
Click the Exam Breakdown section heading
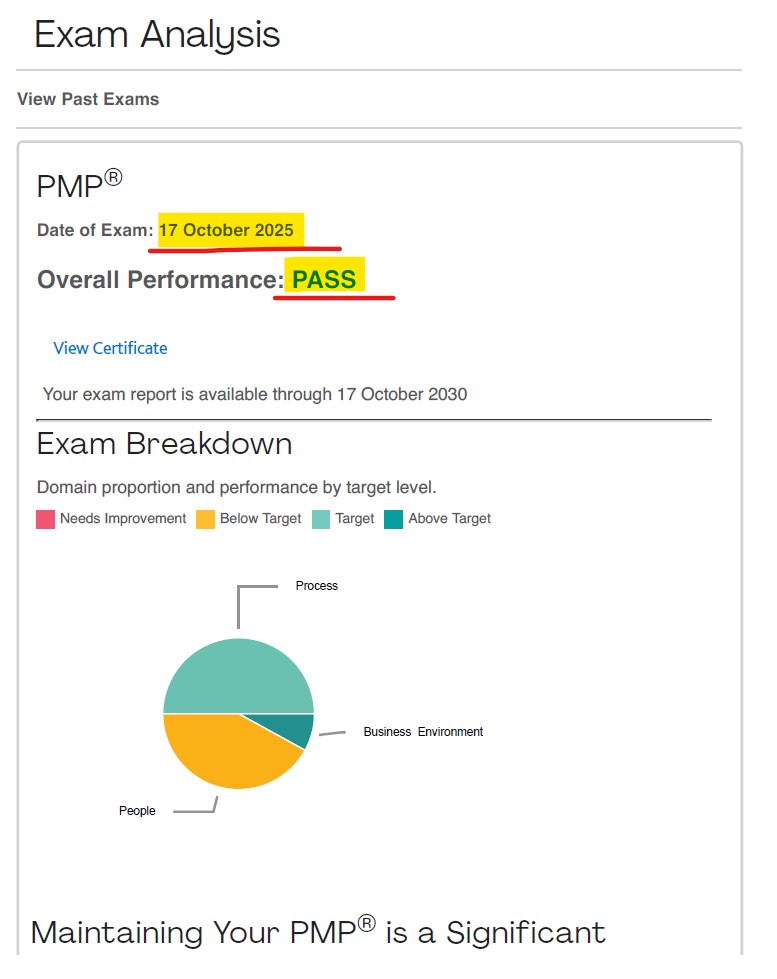(x=164, y=443)
